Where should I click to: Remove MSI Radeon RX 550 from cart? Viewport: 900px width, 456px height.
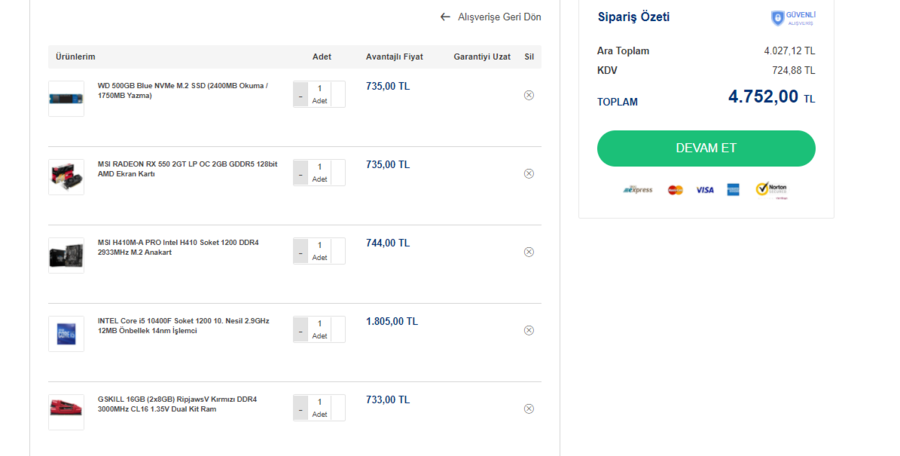coord(529,173)
